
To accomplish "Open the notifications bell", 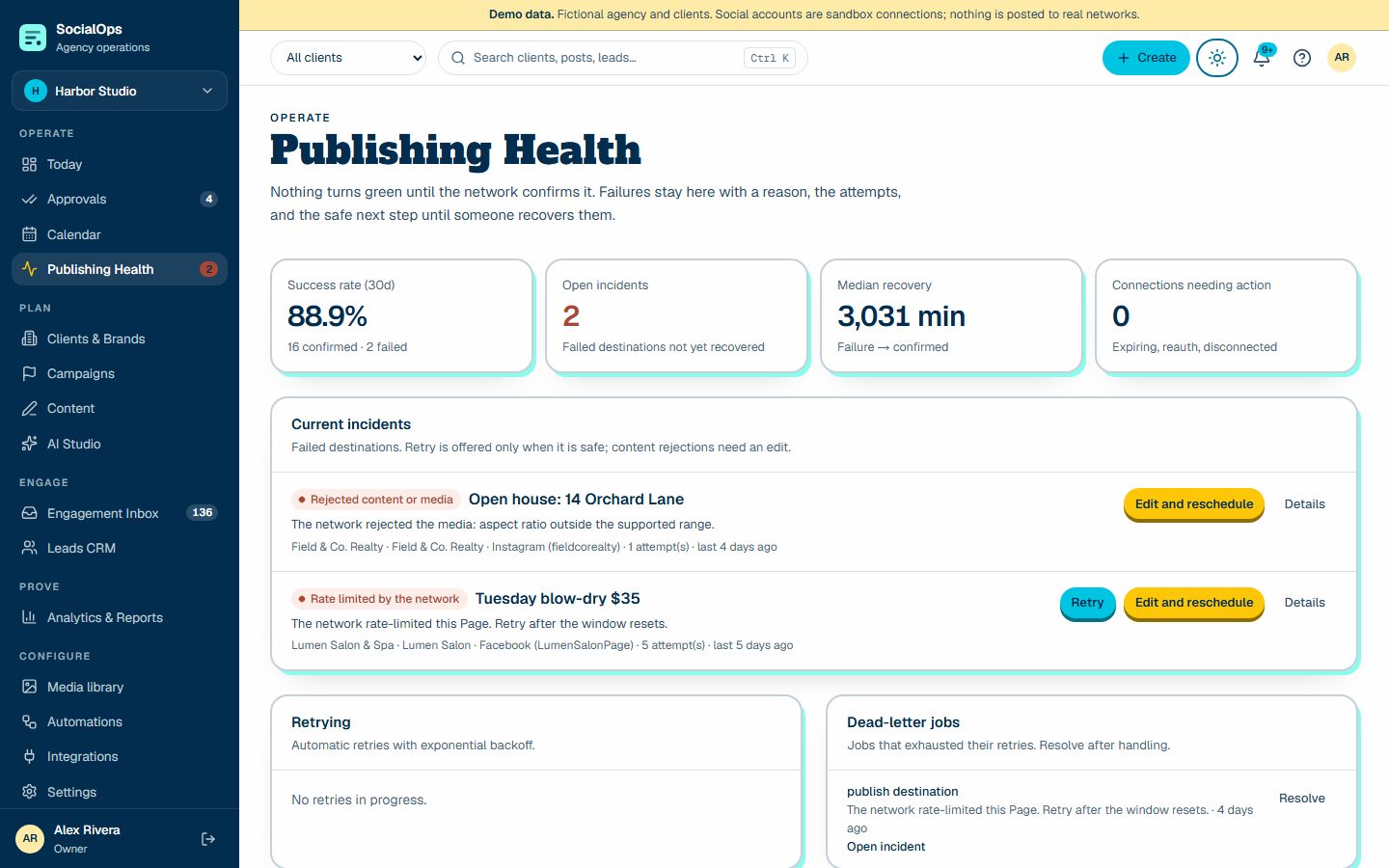I will (x=1262, y=58).
